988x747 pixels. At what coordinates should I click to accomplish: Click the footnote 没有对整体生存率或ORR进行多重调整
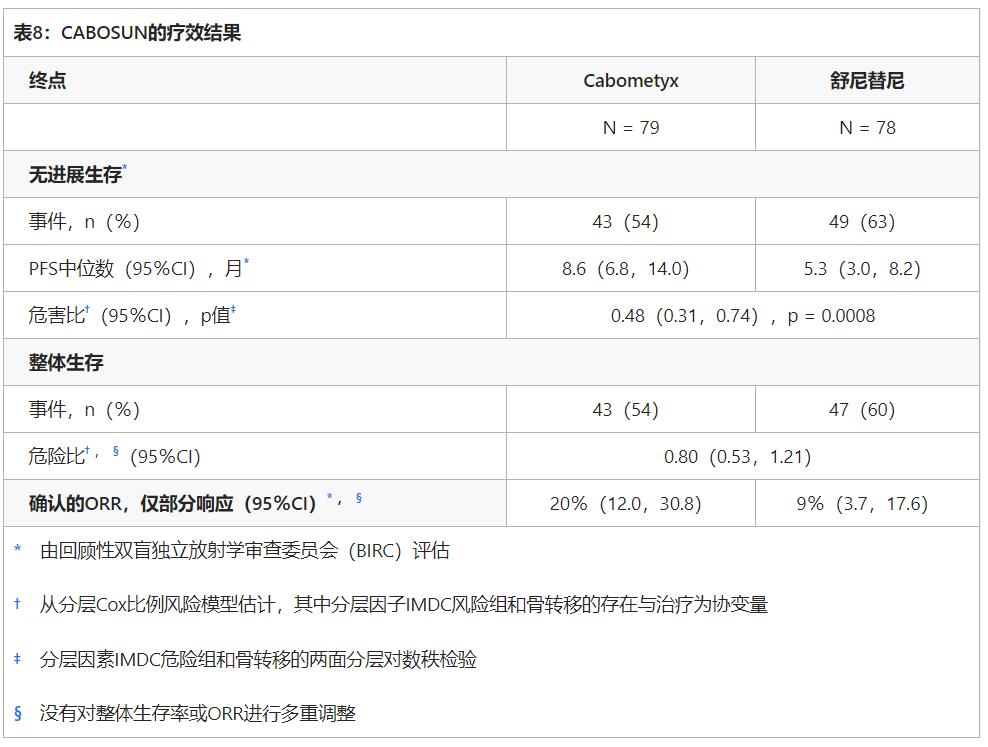pyautogui.click(x=198, y=714)
